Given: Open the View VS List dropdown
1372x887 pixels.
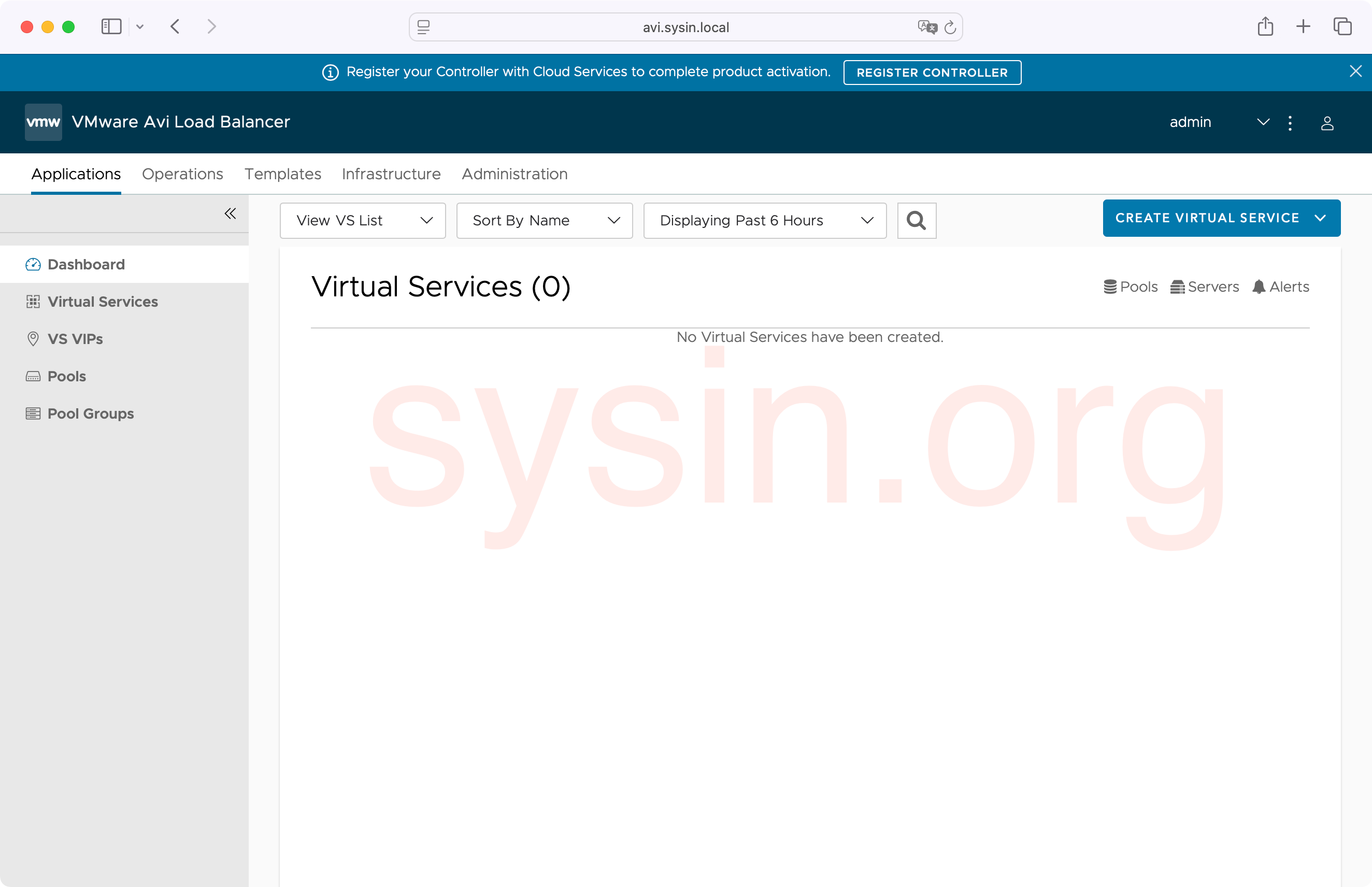Looking at the screenshot, I should pyautogui.click(x=363, y=221).
